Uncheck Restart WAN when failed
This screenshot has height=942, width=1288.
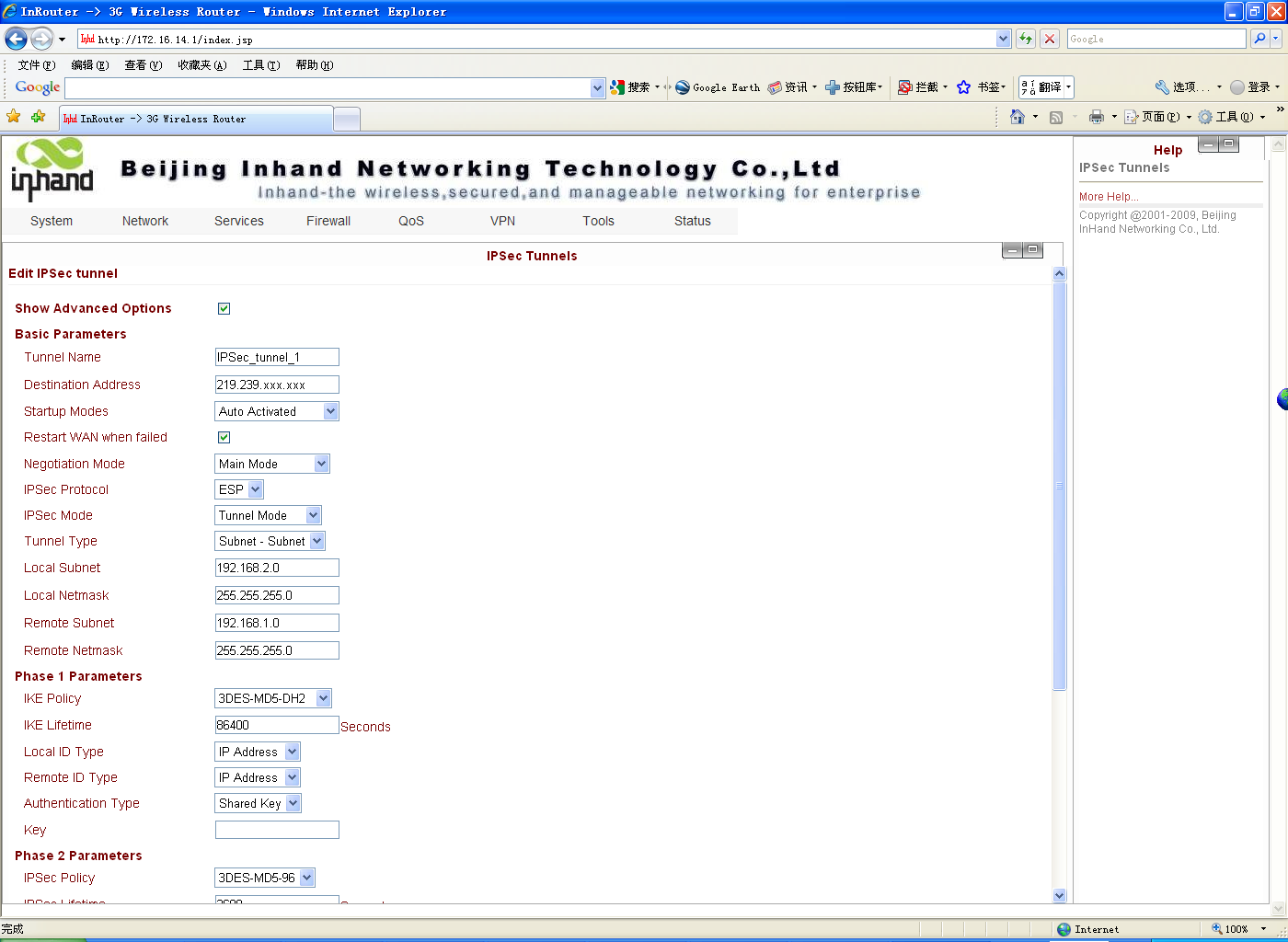click(x=224, y=437)
